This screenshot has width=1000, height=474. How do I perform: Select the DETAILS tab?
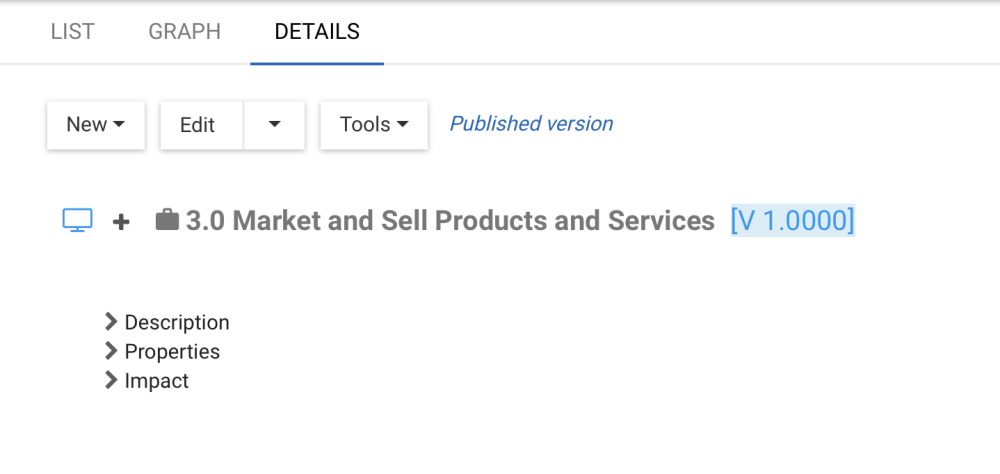317,32
